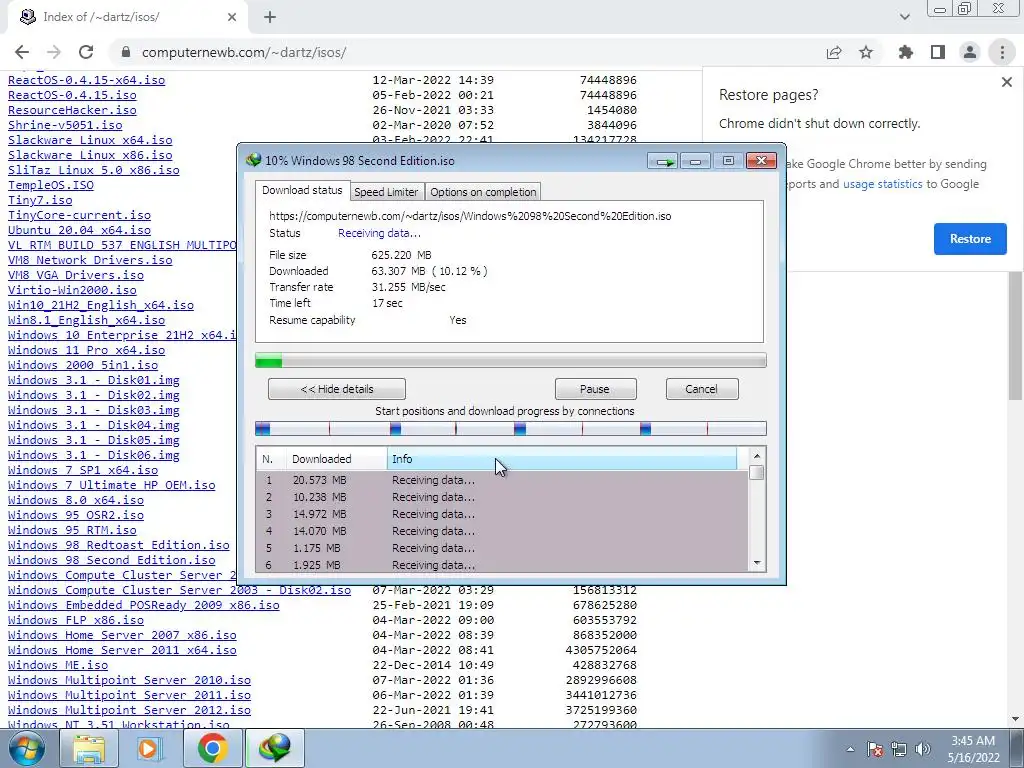Click the Chrome address bar URL
Image resolution: width=1024 pixels, height=768 pixels.
(x=244, y=52)
